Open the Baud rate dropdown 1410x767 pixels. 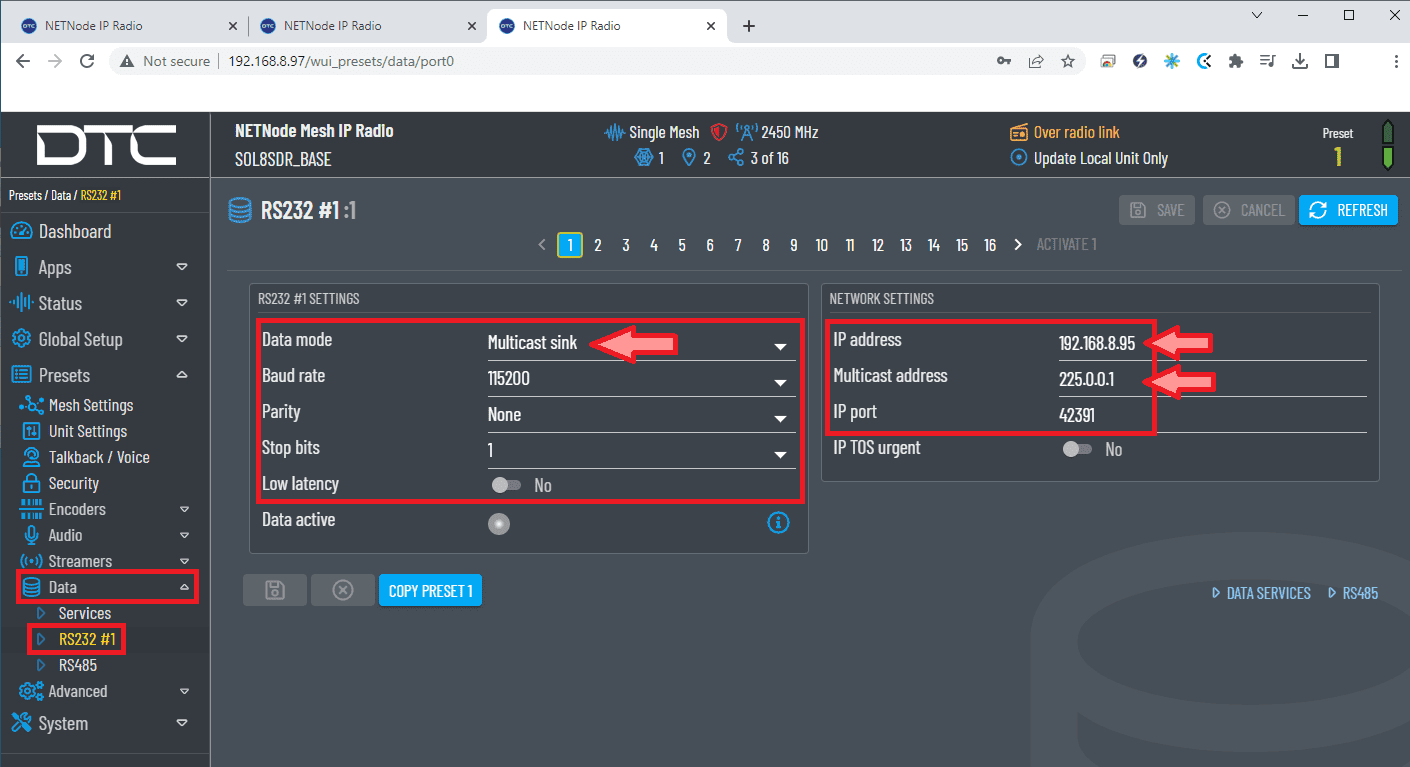640,379
